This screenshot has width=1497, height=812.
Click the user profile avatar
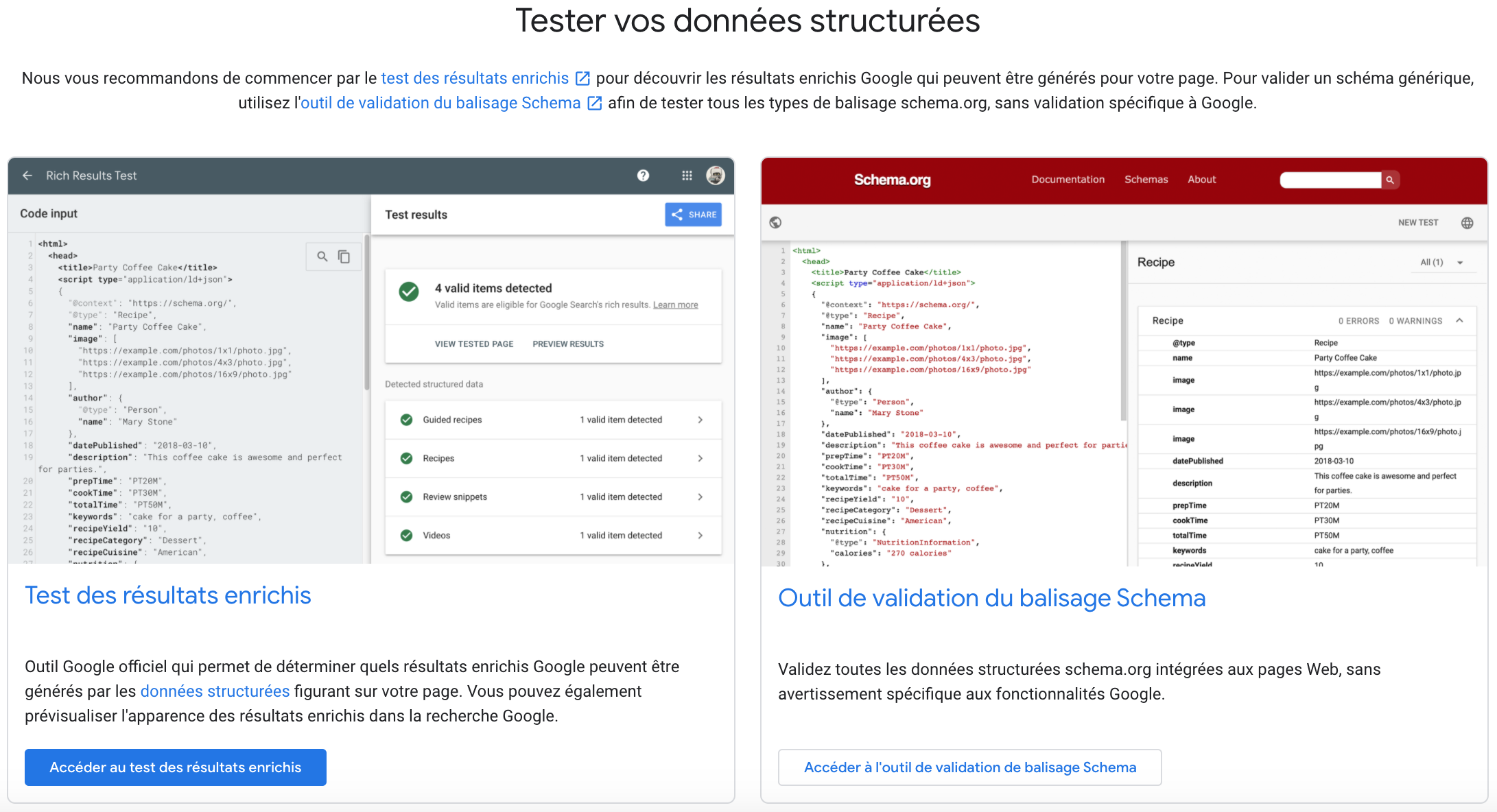pos(716,176)
